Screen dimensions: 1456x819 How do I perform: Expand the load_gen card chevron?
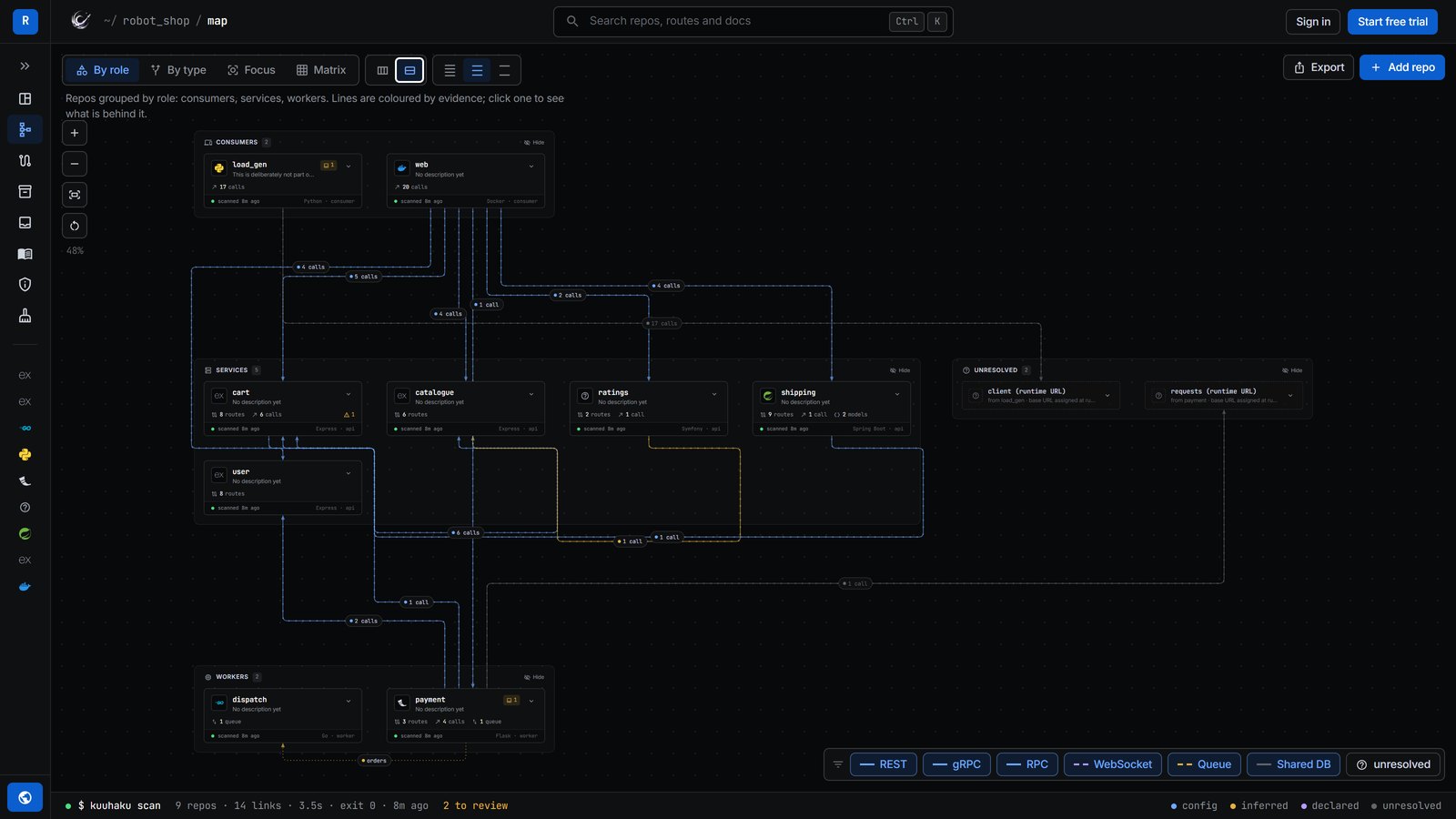pos(349,167)
